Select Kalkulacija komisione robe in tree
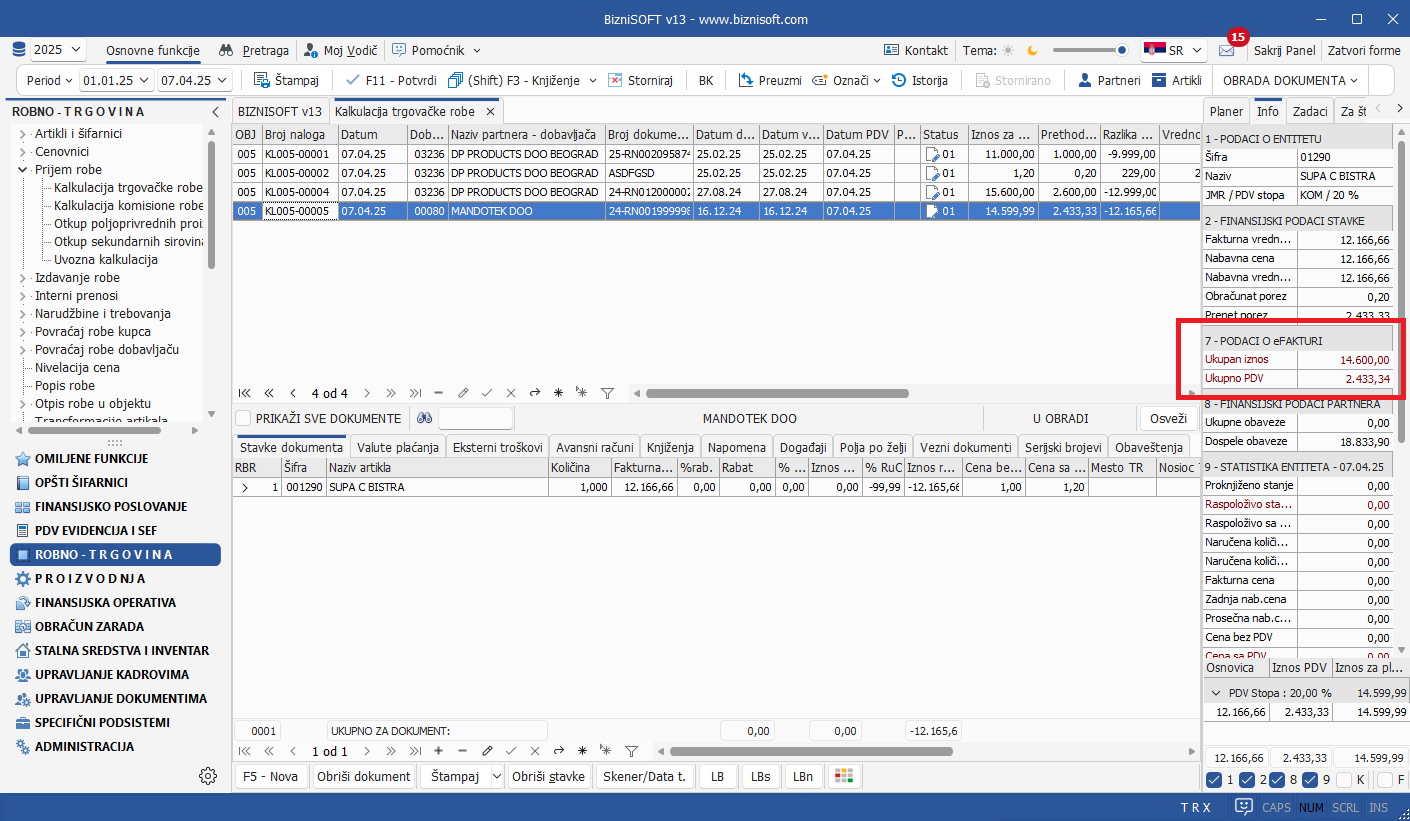 pyautogui.click(x=128, y=206)
